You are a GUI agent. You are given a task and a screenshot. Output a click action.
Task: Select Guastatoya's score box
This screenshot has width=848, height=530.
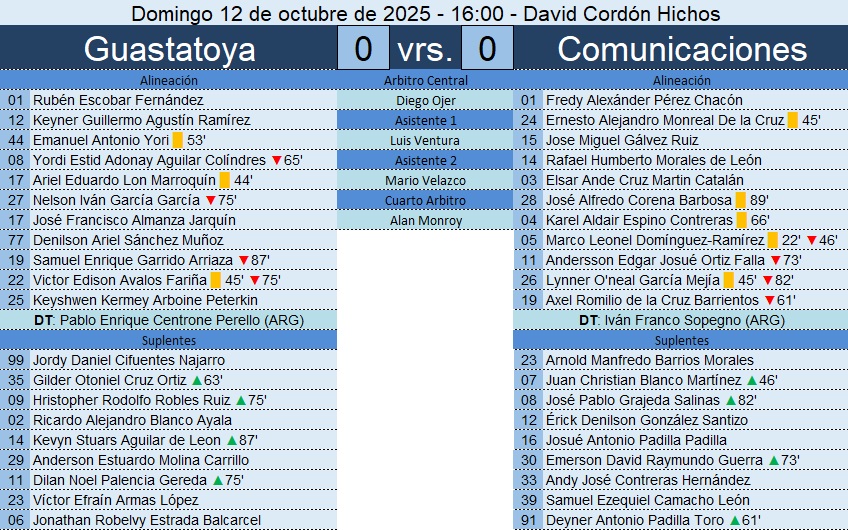(363, 48)
